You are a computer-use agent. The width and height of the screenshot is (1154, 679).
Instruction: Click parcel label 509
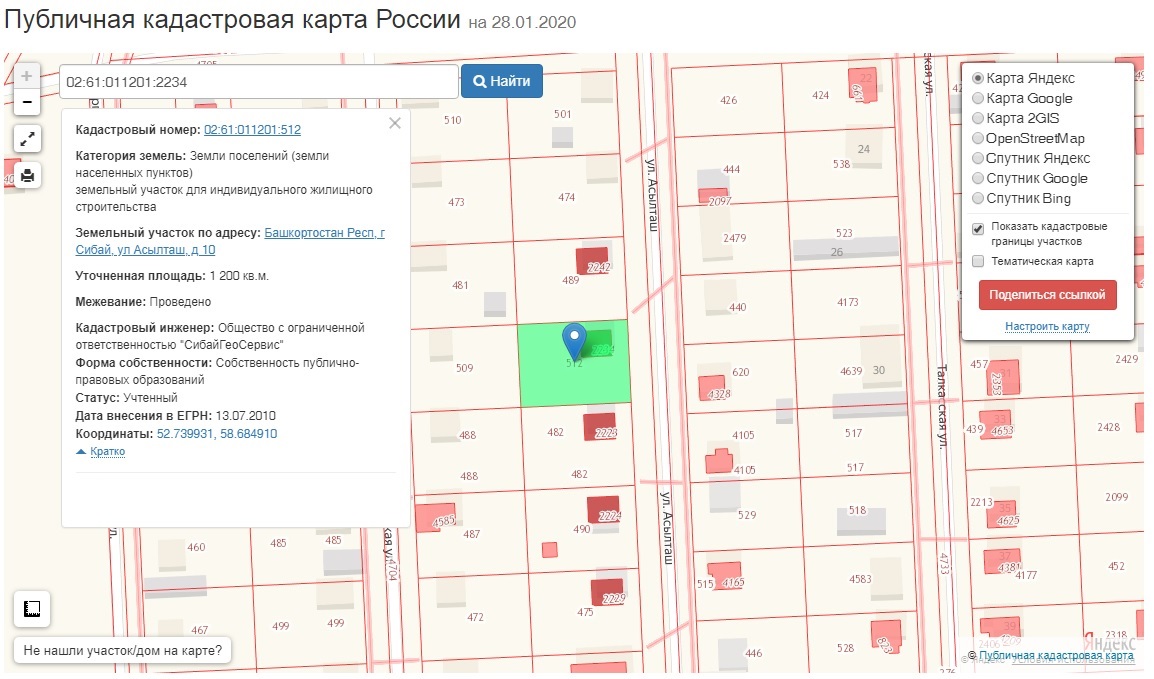click(464, 368)
